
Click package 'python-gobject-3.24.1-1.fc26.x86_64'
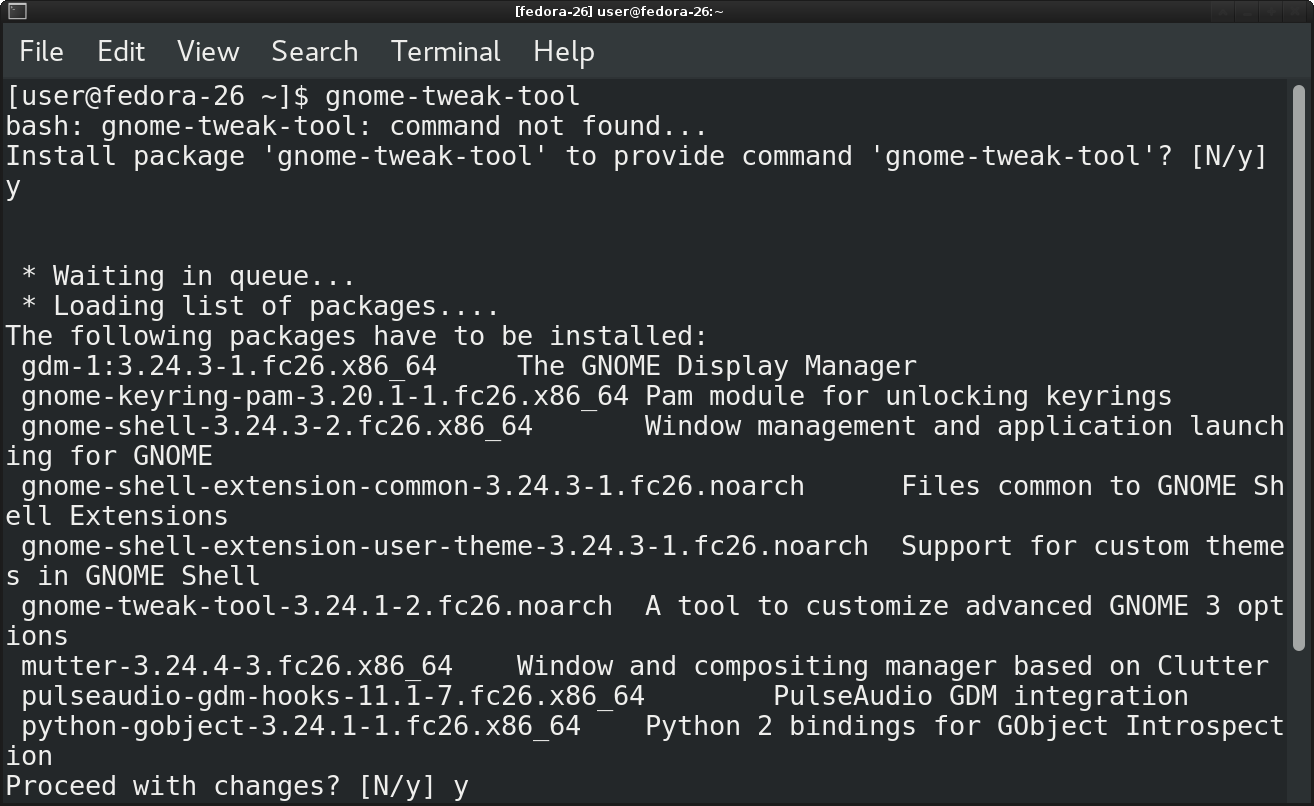301,726
